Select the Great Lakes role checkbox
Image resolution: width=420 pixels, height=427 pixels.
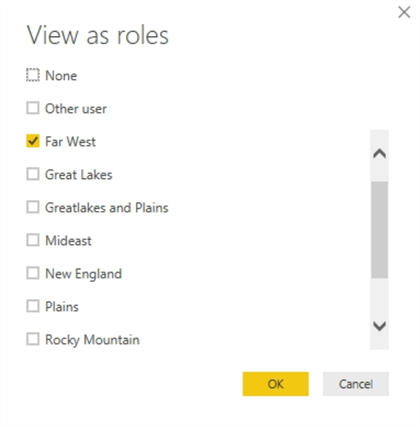pyautogui.click(x=33, y=174)
